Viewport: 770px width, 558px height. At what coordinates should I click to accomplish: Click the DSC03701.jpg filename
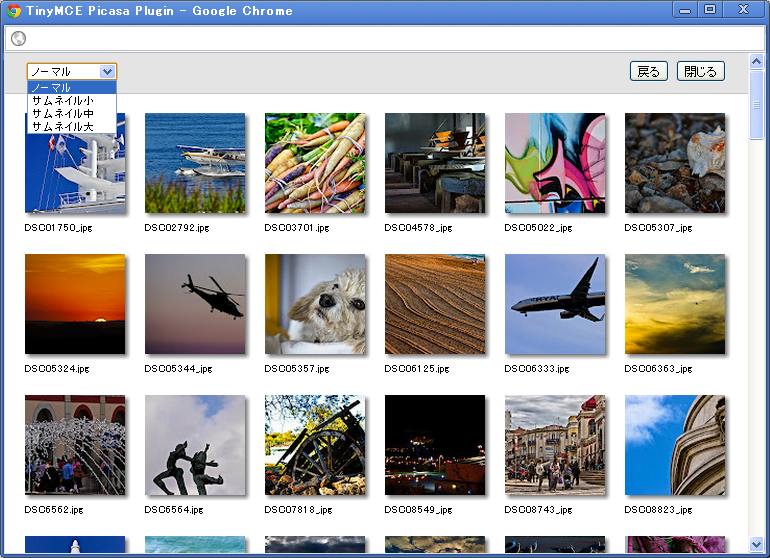pos(297,228)
